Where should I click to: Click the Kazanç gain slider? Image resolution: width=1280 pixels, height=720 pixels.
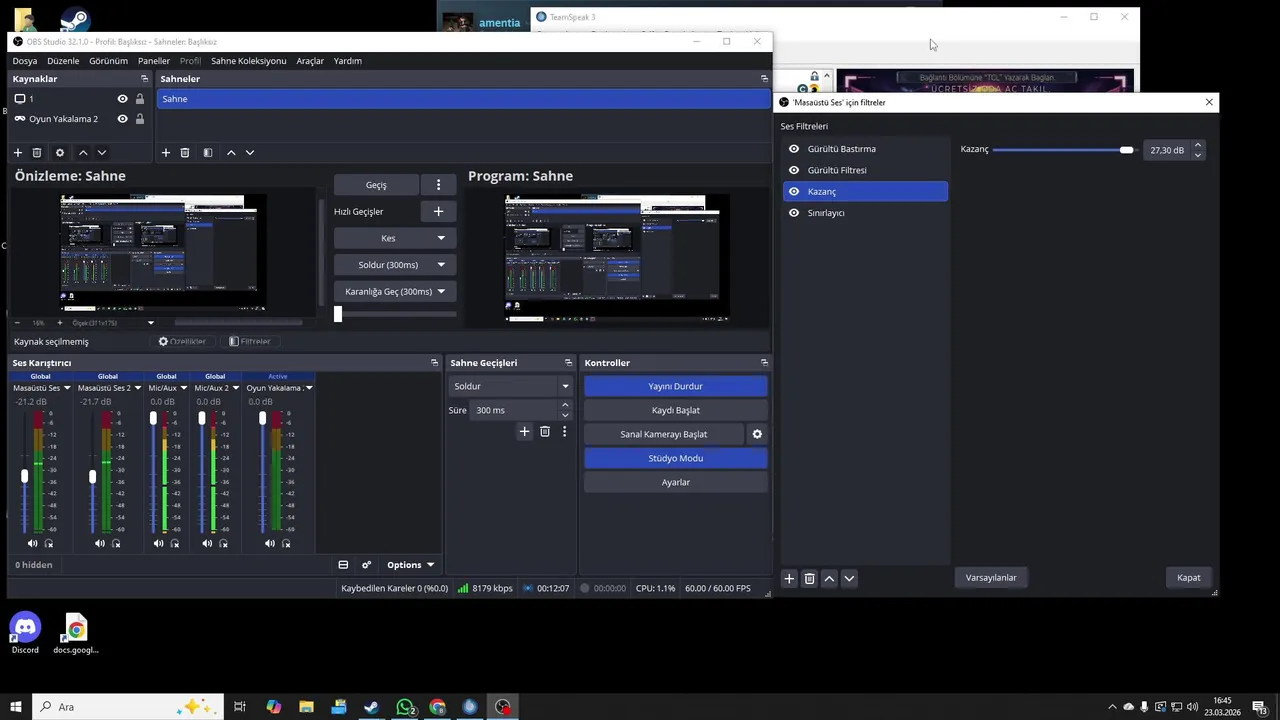click(x=1064, y=150)
